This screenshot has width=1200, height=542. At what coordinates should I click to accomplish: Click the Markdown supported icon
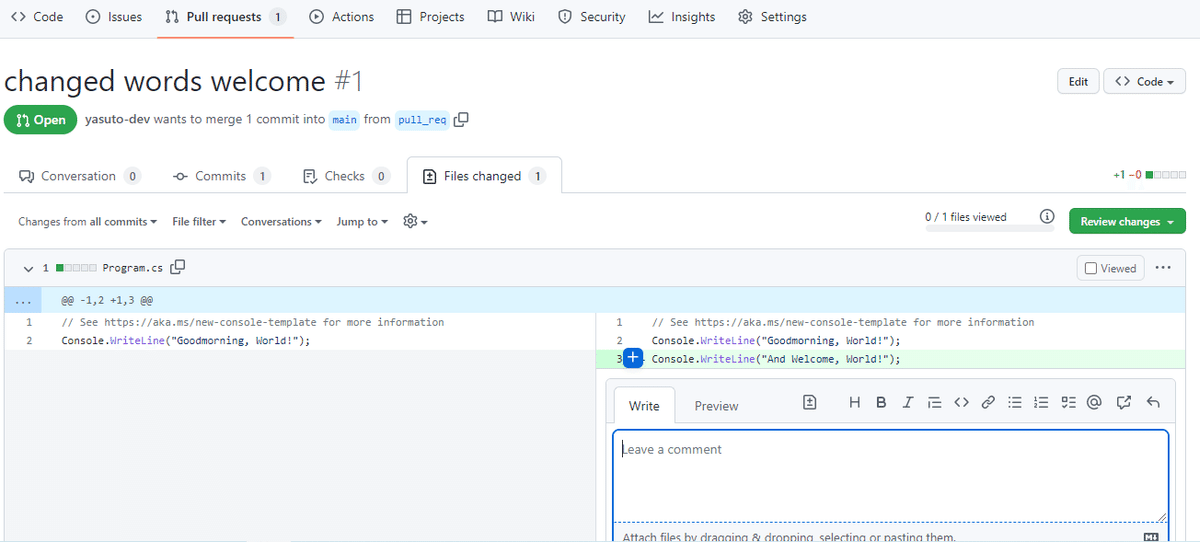click(x=1150, y=537)
